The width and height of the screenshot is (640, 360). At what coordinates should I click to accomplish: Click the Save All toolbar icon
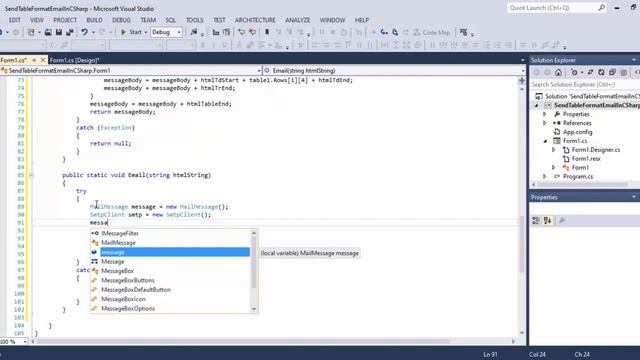[x=70, y=32]
